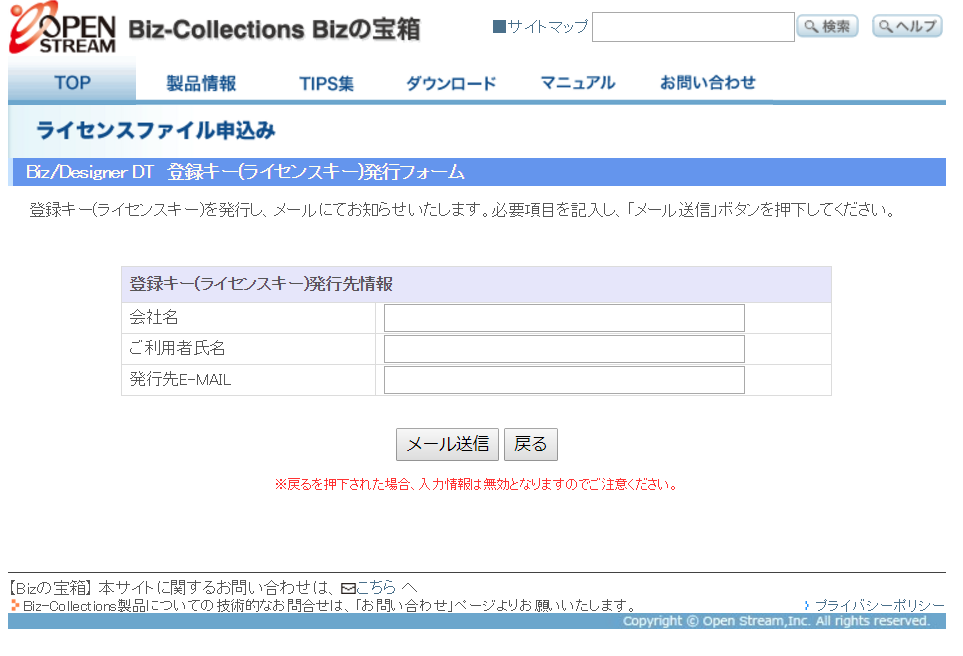Screen dimensions: 963x656
Task: Focus the site search input field
Action: (693, 27)
